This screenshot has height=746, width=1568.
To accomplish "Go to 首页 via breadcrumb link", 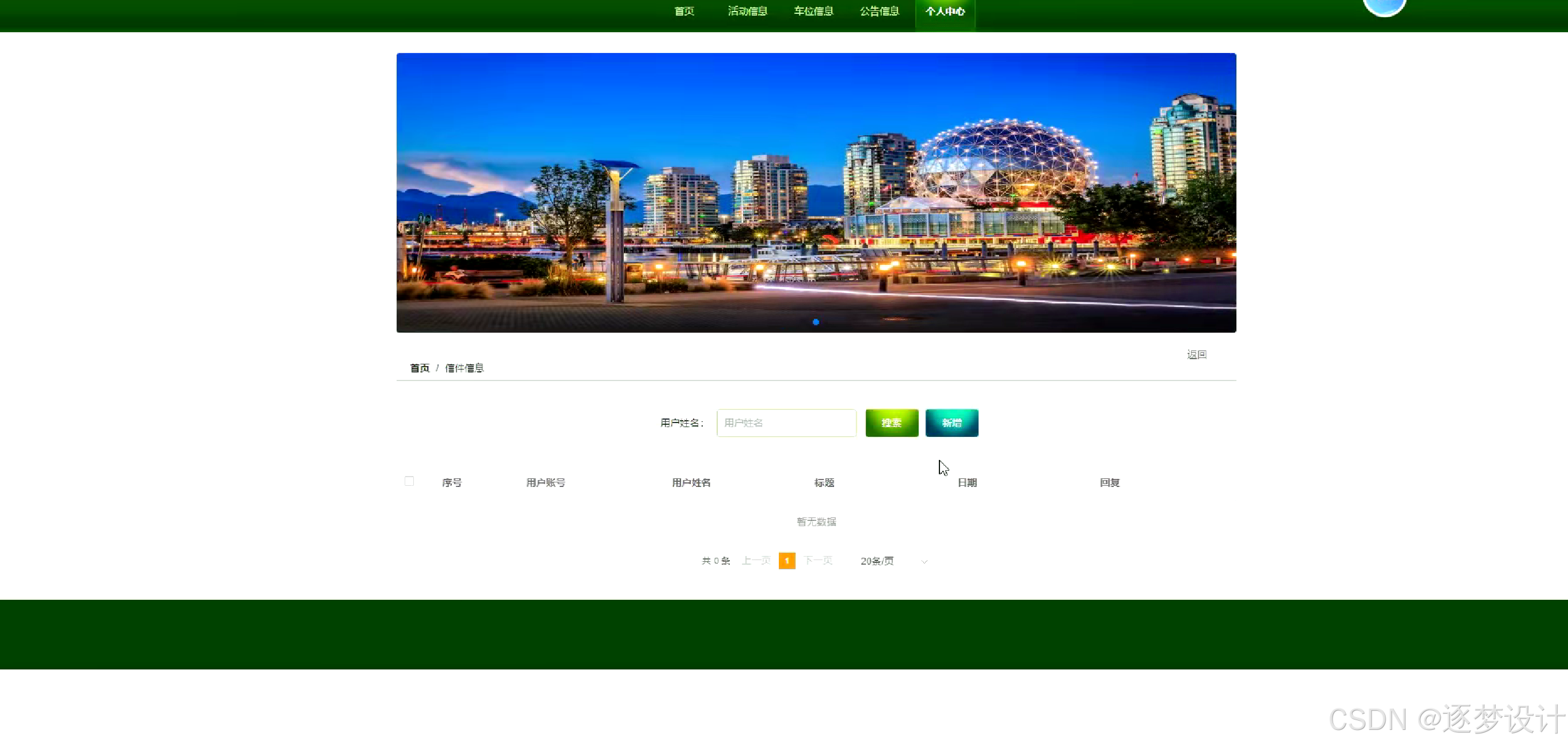I will coord(420,368).
